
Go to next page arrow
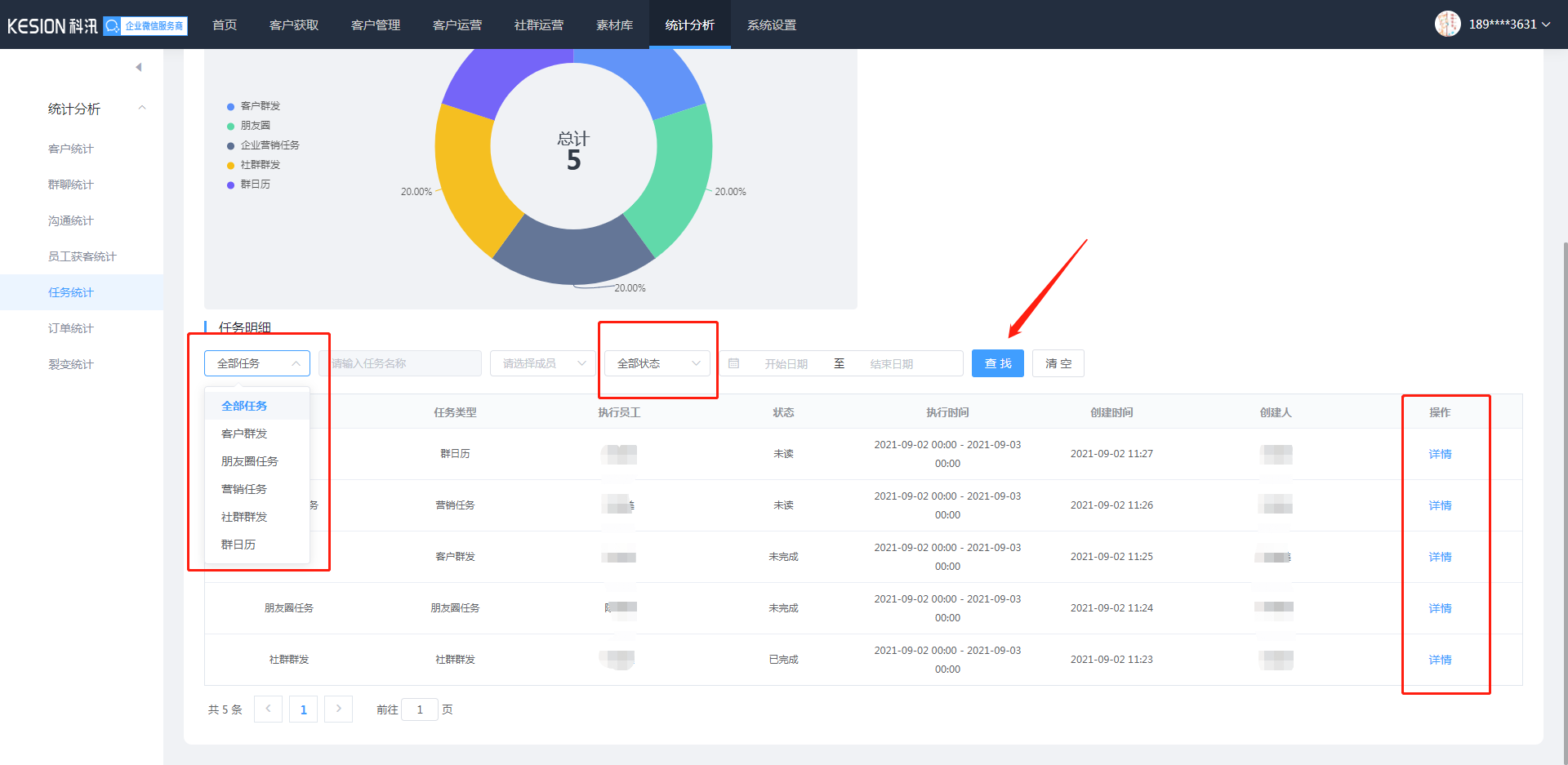[338, 709]
